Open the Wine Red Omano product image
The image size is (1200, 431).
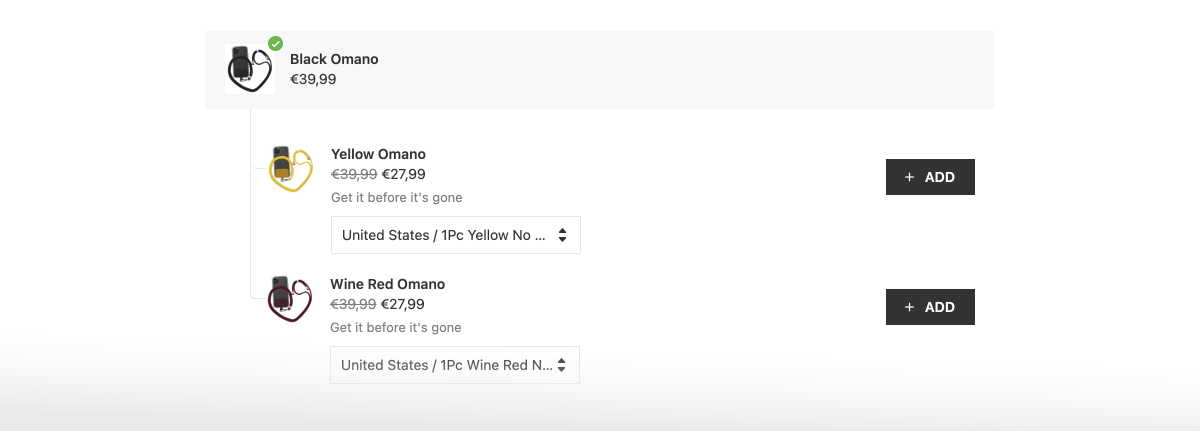290,298
